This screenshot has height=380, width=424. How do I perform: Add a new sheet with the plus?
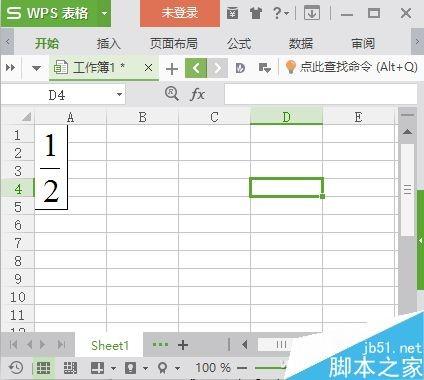pos(183,345)
